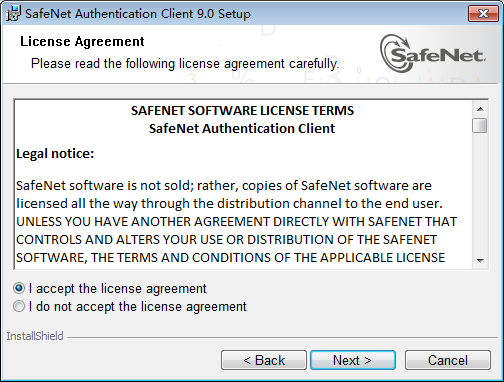
Task: Click the line starting 'UNLESS YOU HAVE ANOTHER AGREEMENT'
Action: (236, 222)
